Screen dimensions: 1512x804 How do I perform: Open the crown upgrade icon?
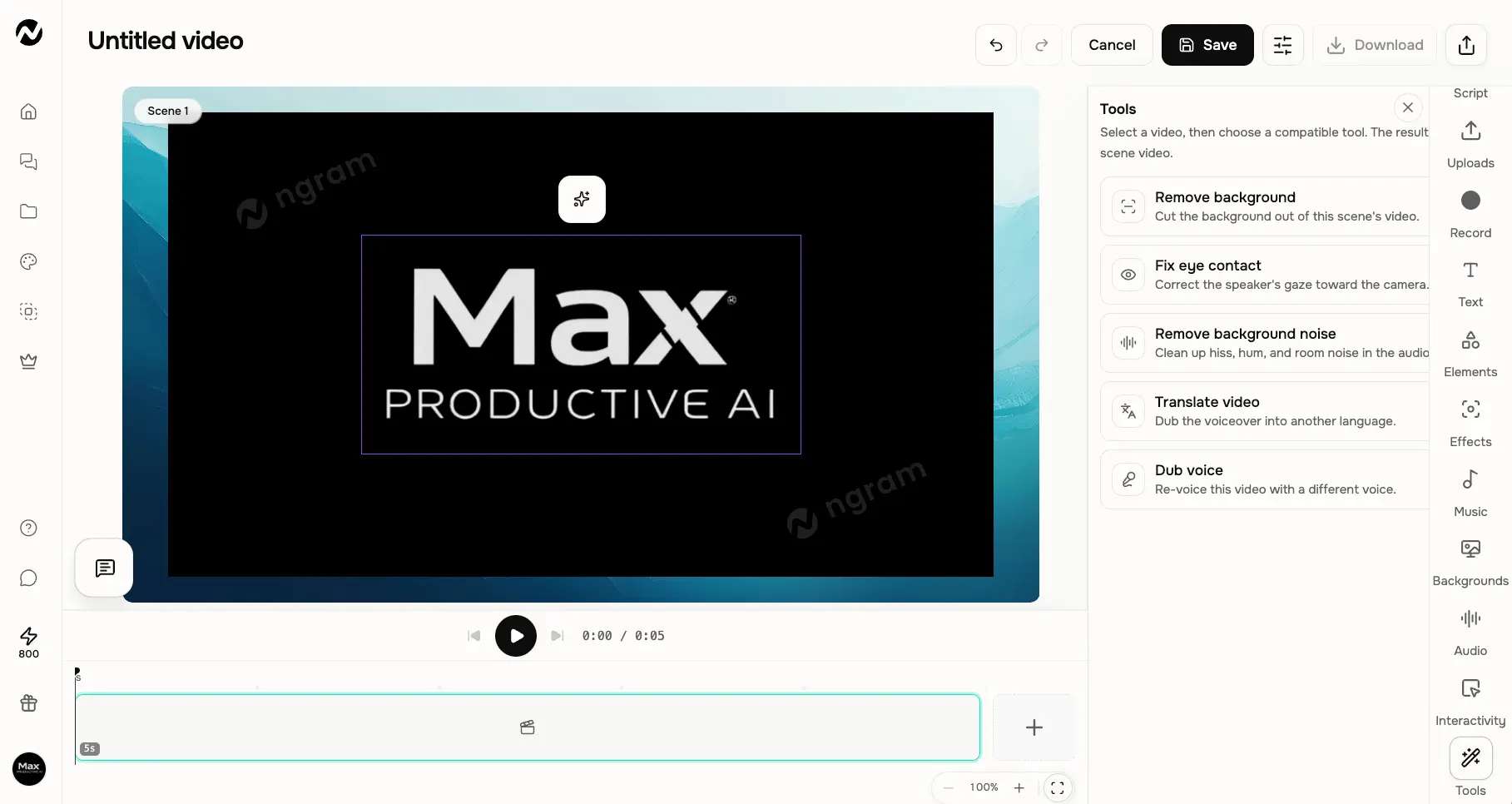pos(28,361)
